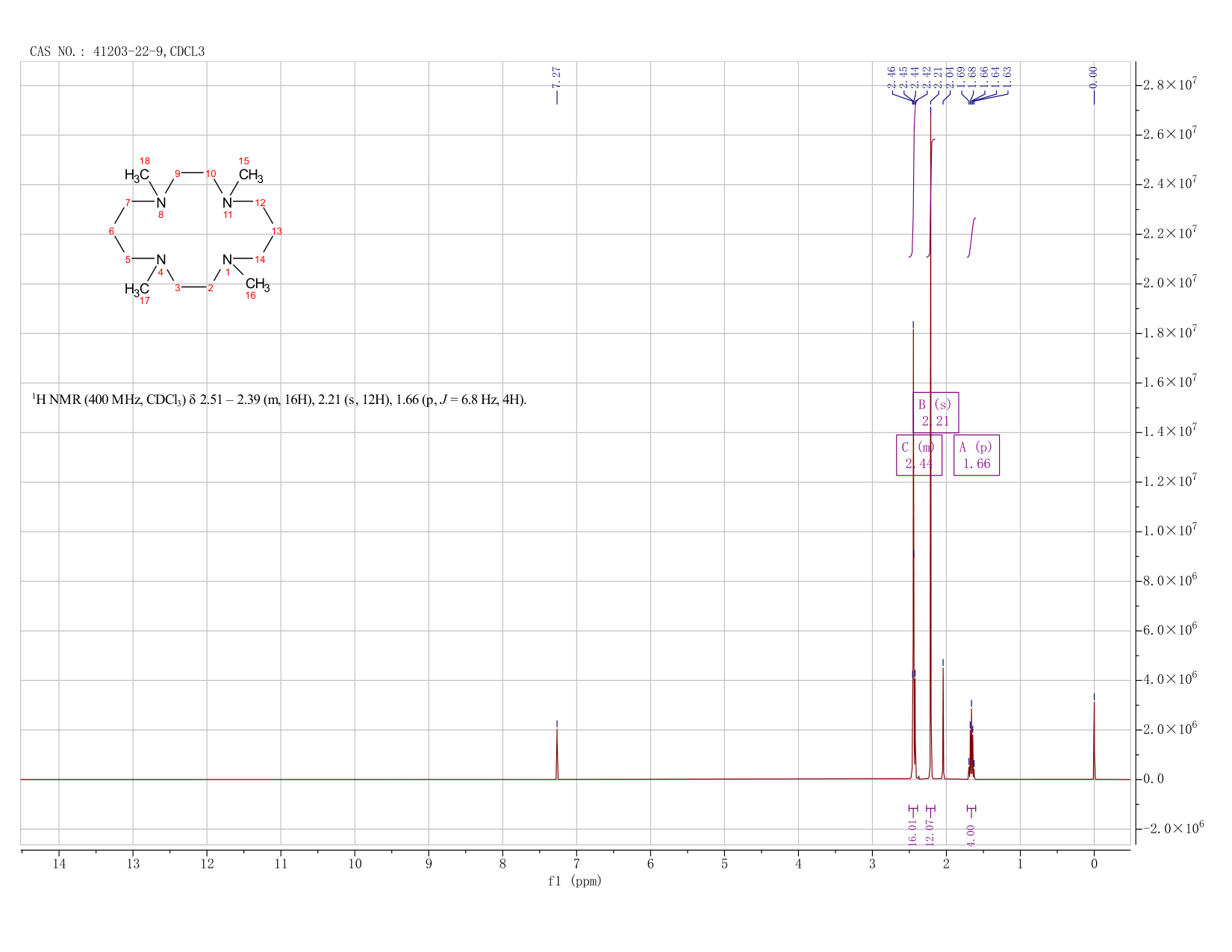Click x-axis tick label 1

coord(1020,864)
